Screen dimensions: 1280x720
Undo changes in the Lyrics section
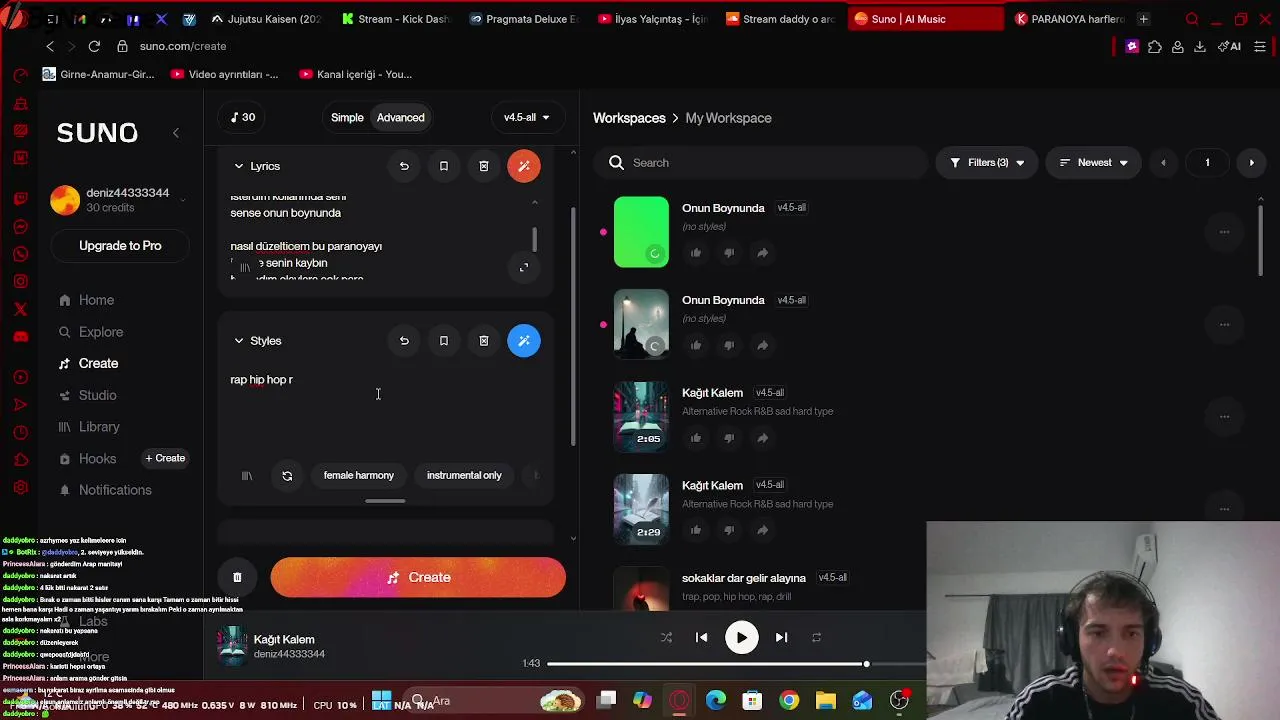pyautogui.click(x=404, y=166)
